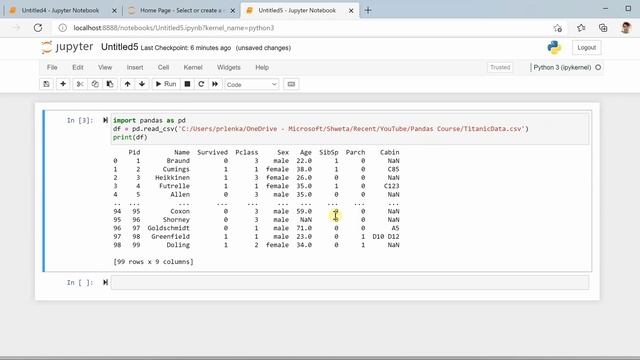The height and width of the screenshot is (360, 640).
Task: Click the site information icon
Action: pyautogui.click(x=62, y=28)
